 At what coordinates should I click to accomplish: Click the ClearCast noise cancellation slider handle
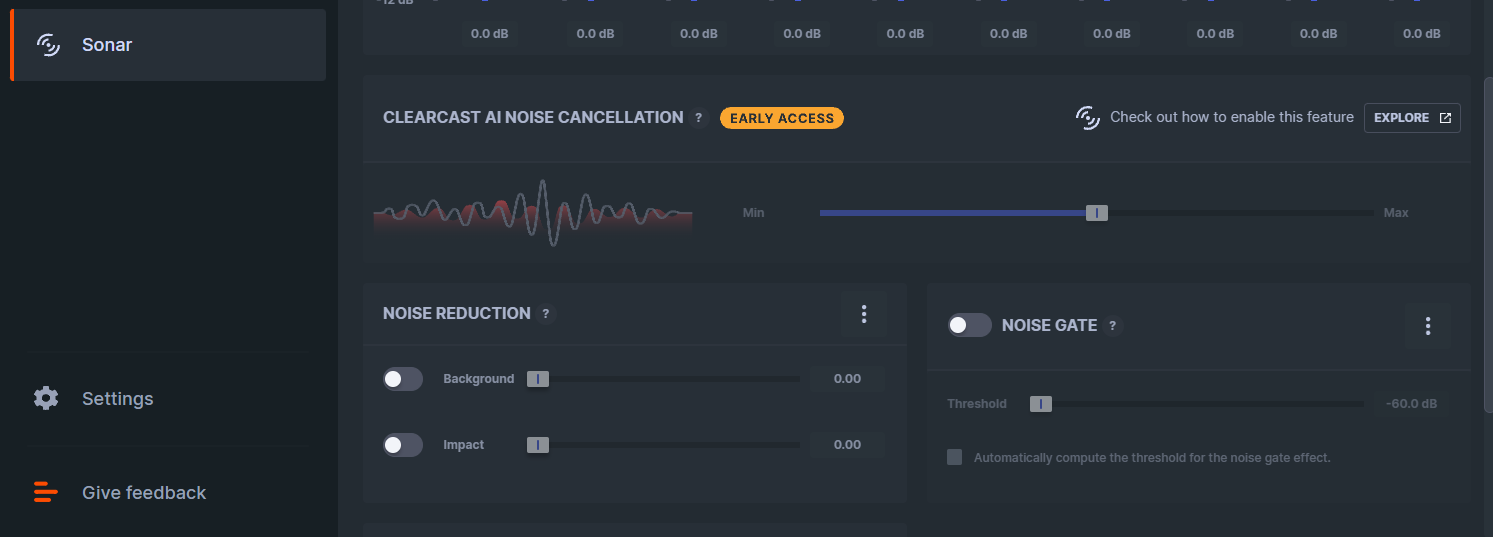[x=1097, y=213]
